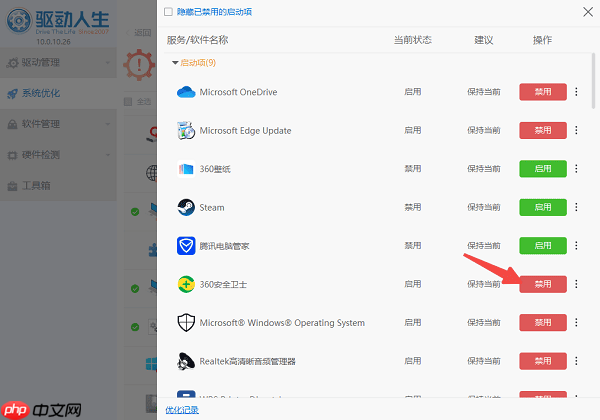This screenshot has width=600, height=420.
Task: Disable Microsoft Windows Operating System startup
Action: [x=543, y=322]
